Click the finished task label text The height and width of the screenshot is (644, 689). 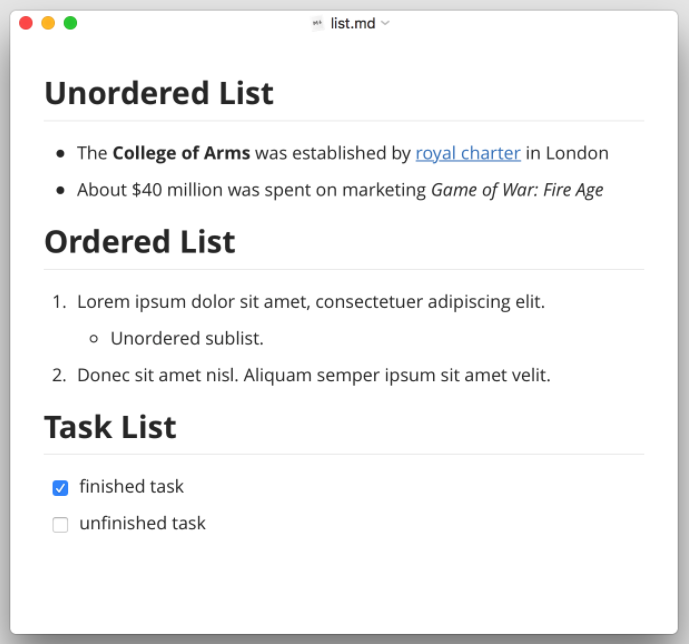point(132,487)
